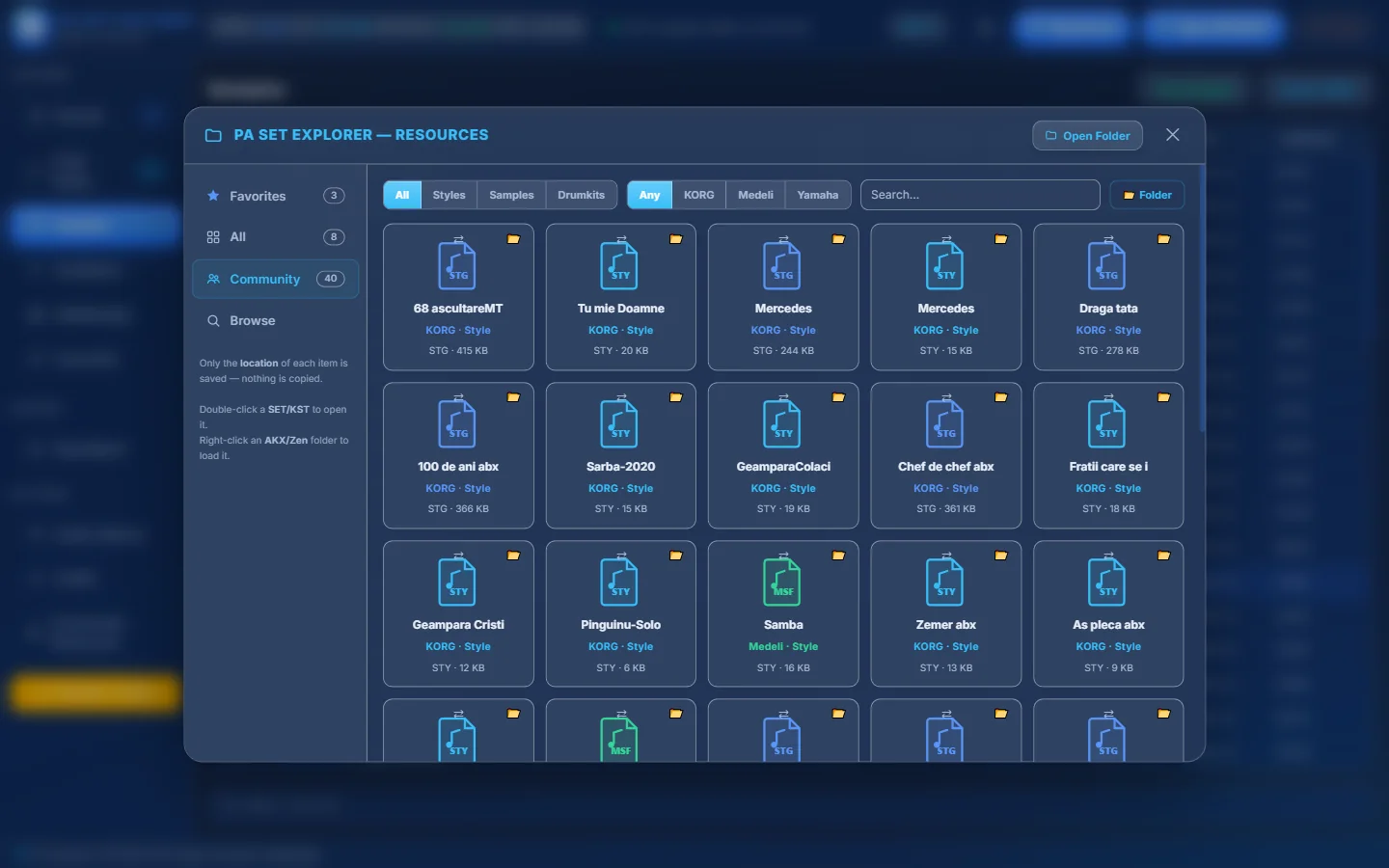This screenshot has height=868, width=1389.
Task: Click folder badge on Zemer abx card
Action: point(1001,556)
